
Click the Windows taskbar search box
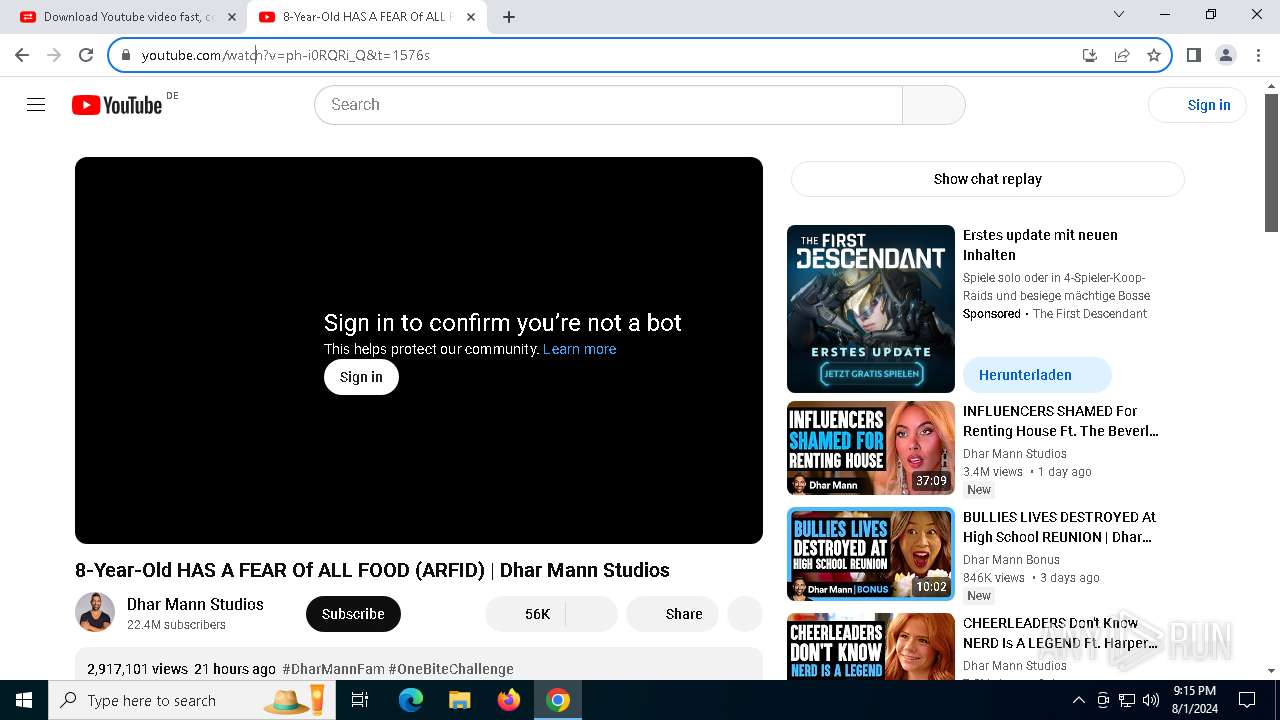pyautogui.click(x=191, y=700)
